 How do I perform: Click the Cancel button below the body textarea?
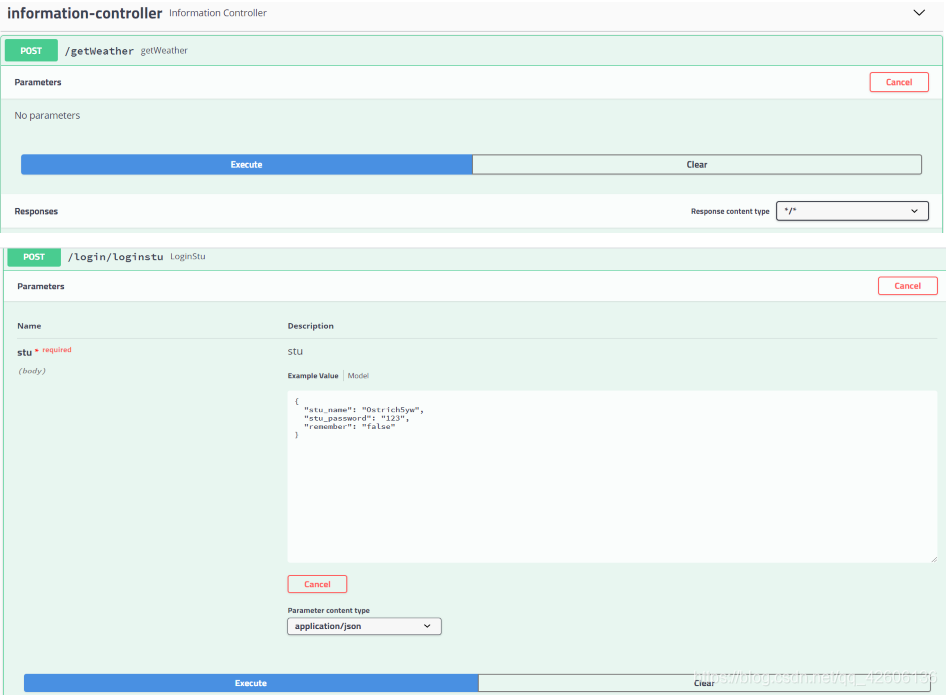(317, 584)
